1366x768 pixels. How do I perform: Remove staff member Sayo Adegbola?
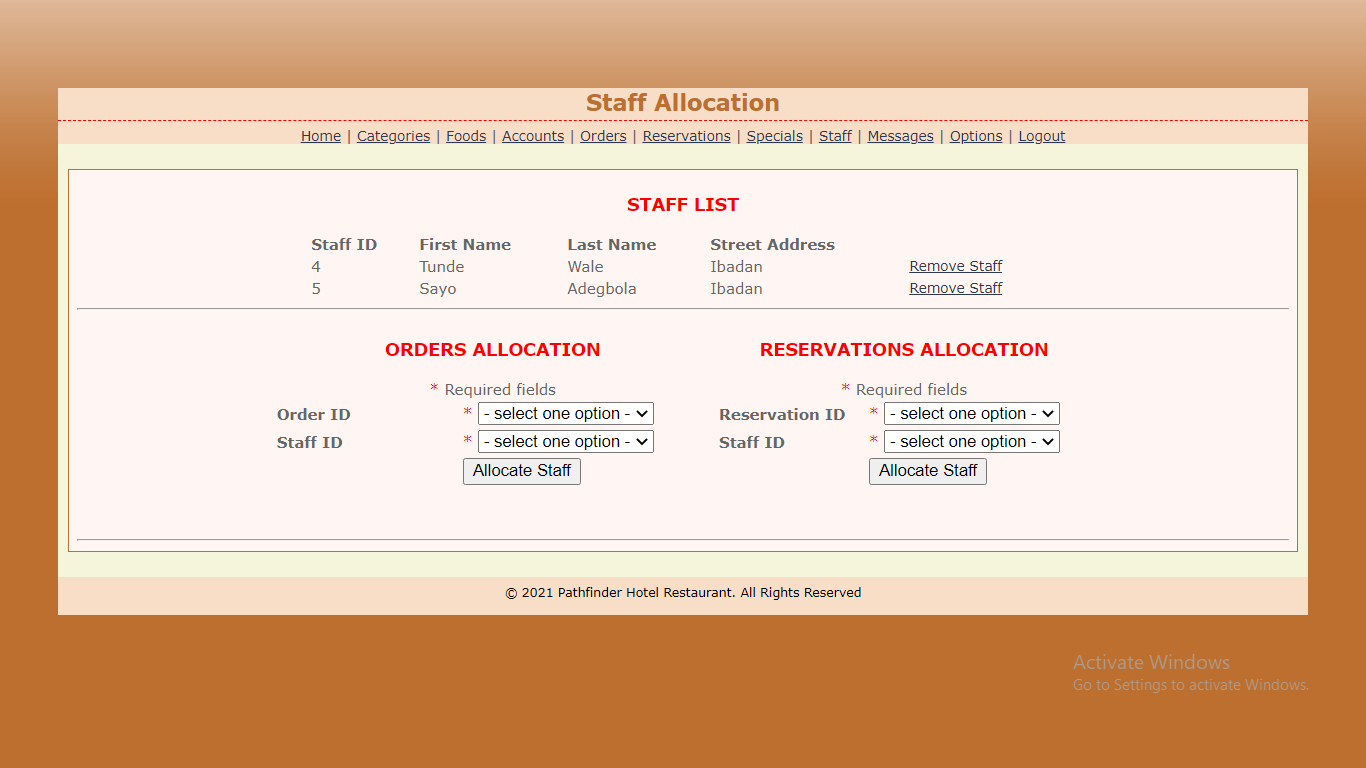pyautogui.click(x=955, y=288)
